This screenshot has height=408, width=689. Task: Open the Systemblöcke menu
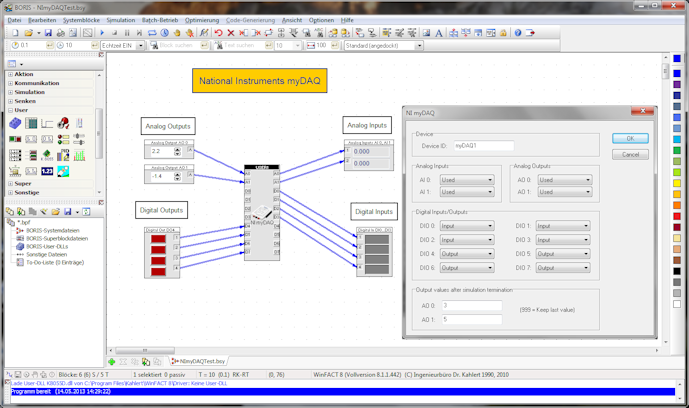coord(81,20)
